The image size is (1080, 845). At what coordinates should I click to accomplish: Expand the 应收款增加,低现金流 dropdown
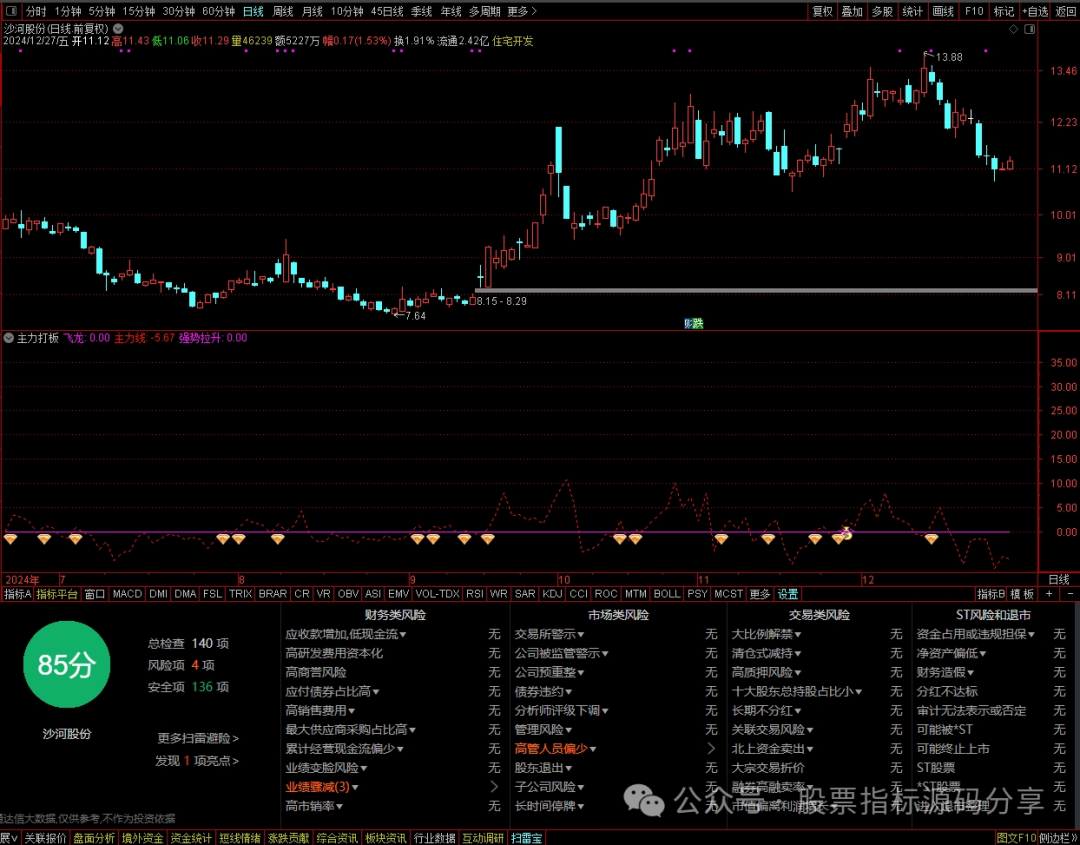(x=346, y=634)
